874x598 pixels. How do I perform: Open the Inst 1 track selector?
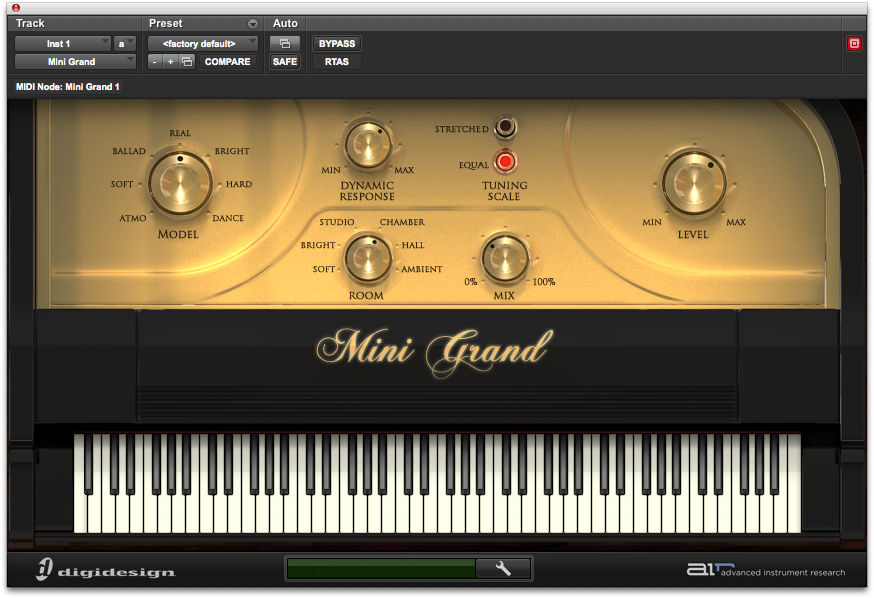tap(63, 43)
